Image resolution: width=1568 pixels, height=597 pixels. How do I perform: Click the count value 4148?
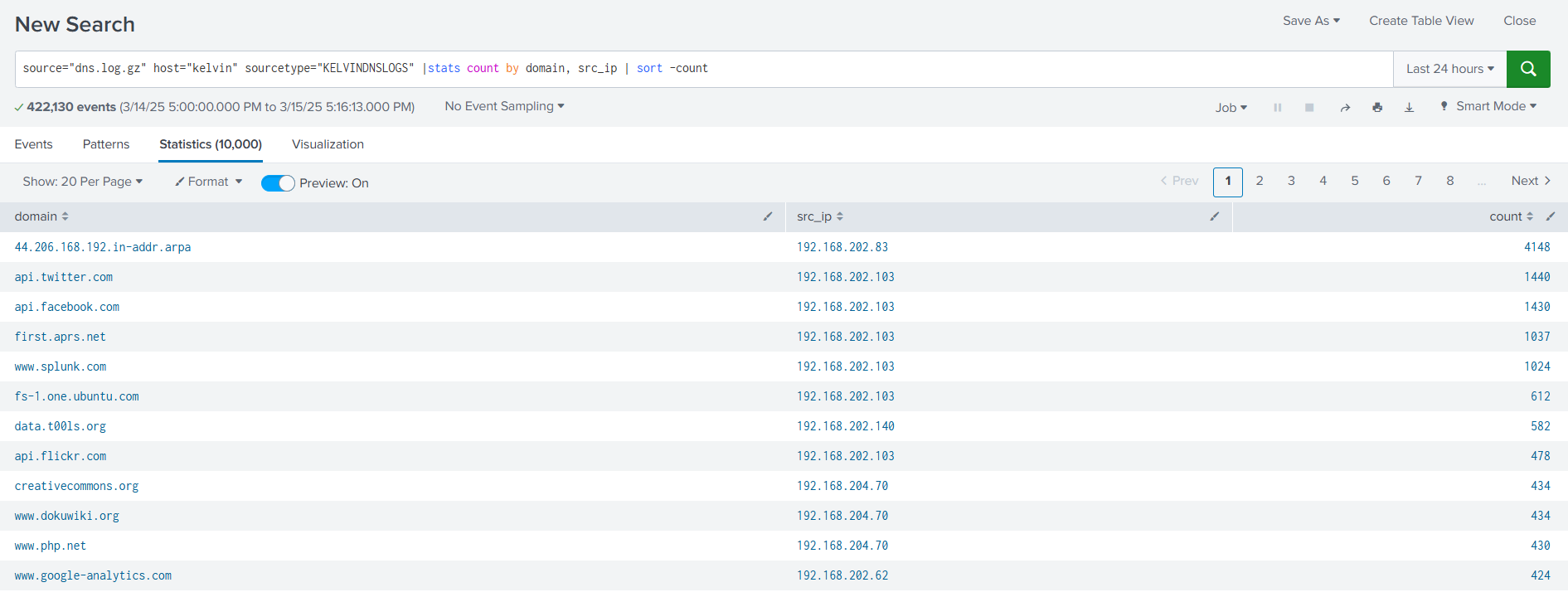(1537, 247)
